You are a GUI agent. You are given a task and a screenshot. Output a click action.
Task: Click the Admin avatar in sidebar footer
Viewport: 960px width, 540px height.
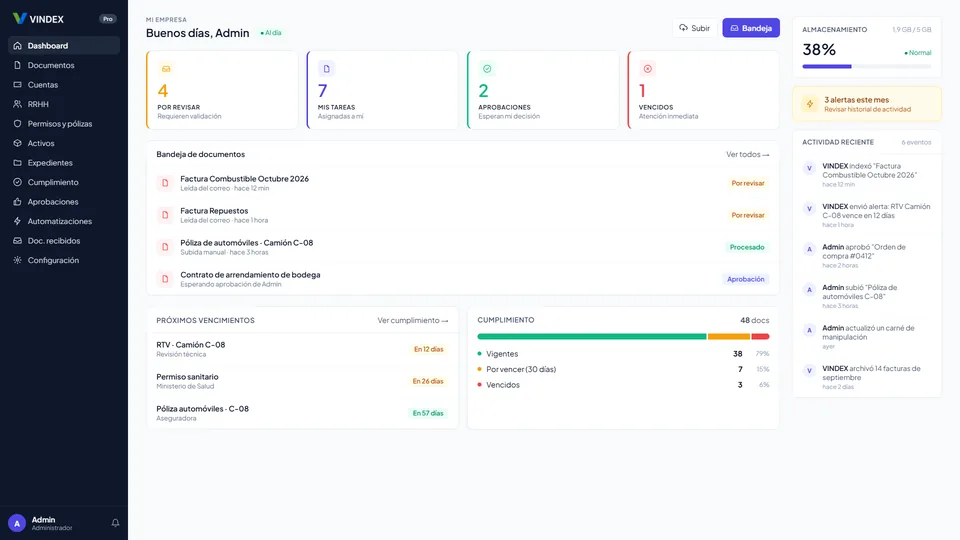point(17,523)
